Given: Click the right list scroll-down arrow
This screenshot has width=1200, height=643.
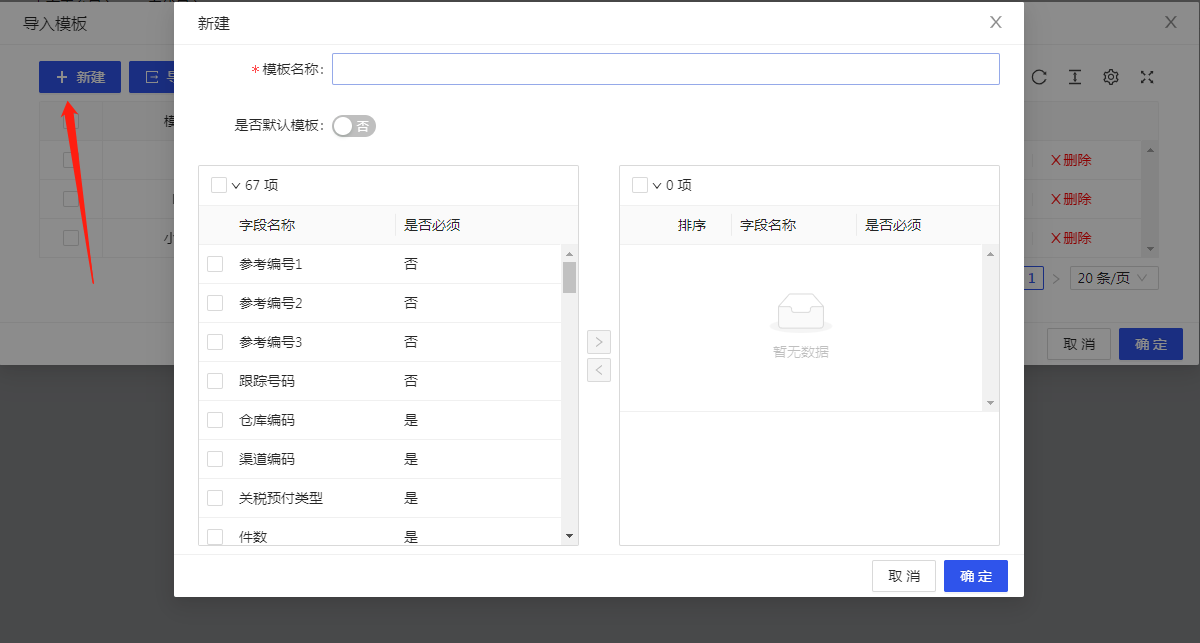Looking at the screenshot, I should pyautogui.click(x=990, y=403).
